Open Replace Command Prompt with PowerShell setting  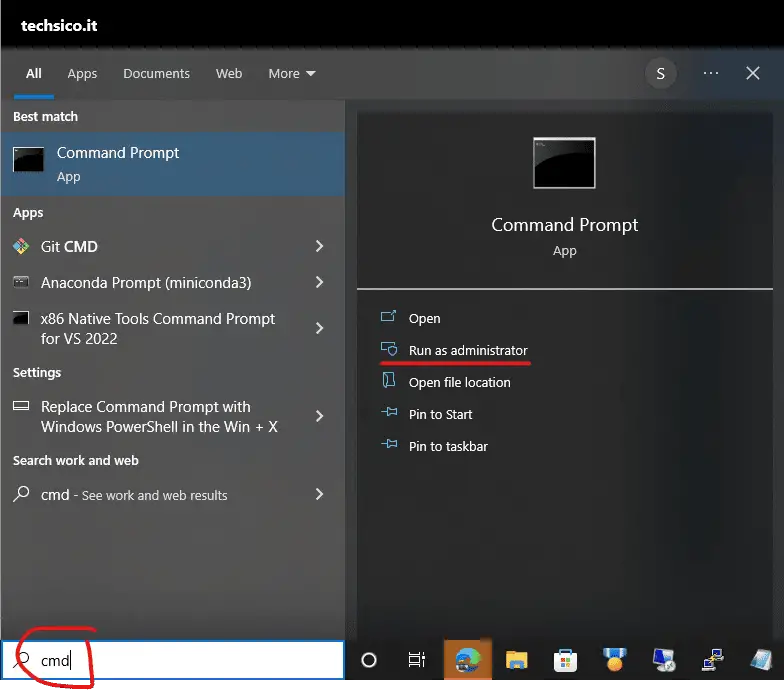click(173, 416)
